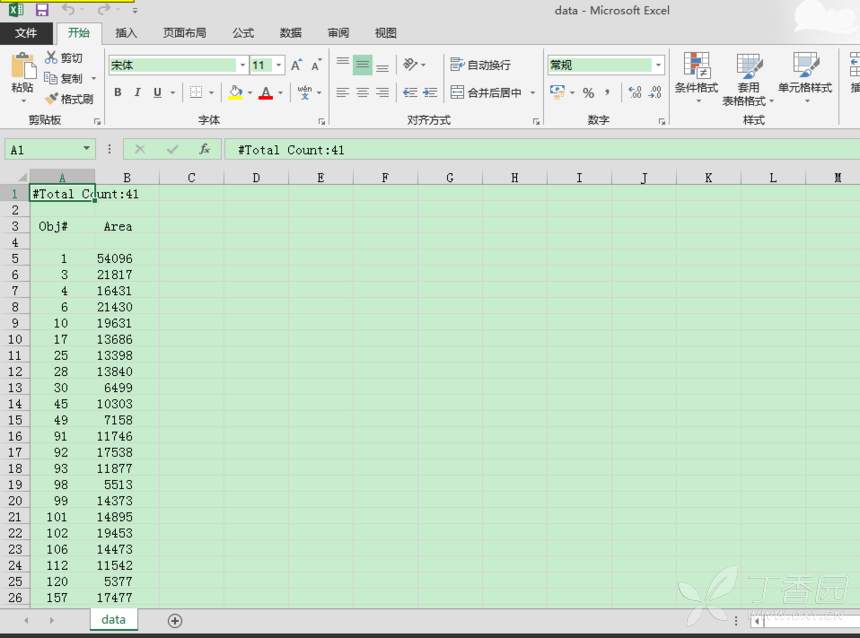Screen dimensions: 860x638
Task: Open Conditional Formatting (条件格式)
Action: coord(696,75)
